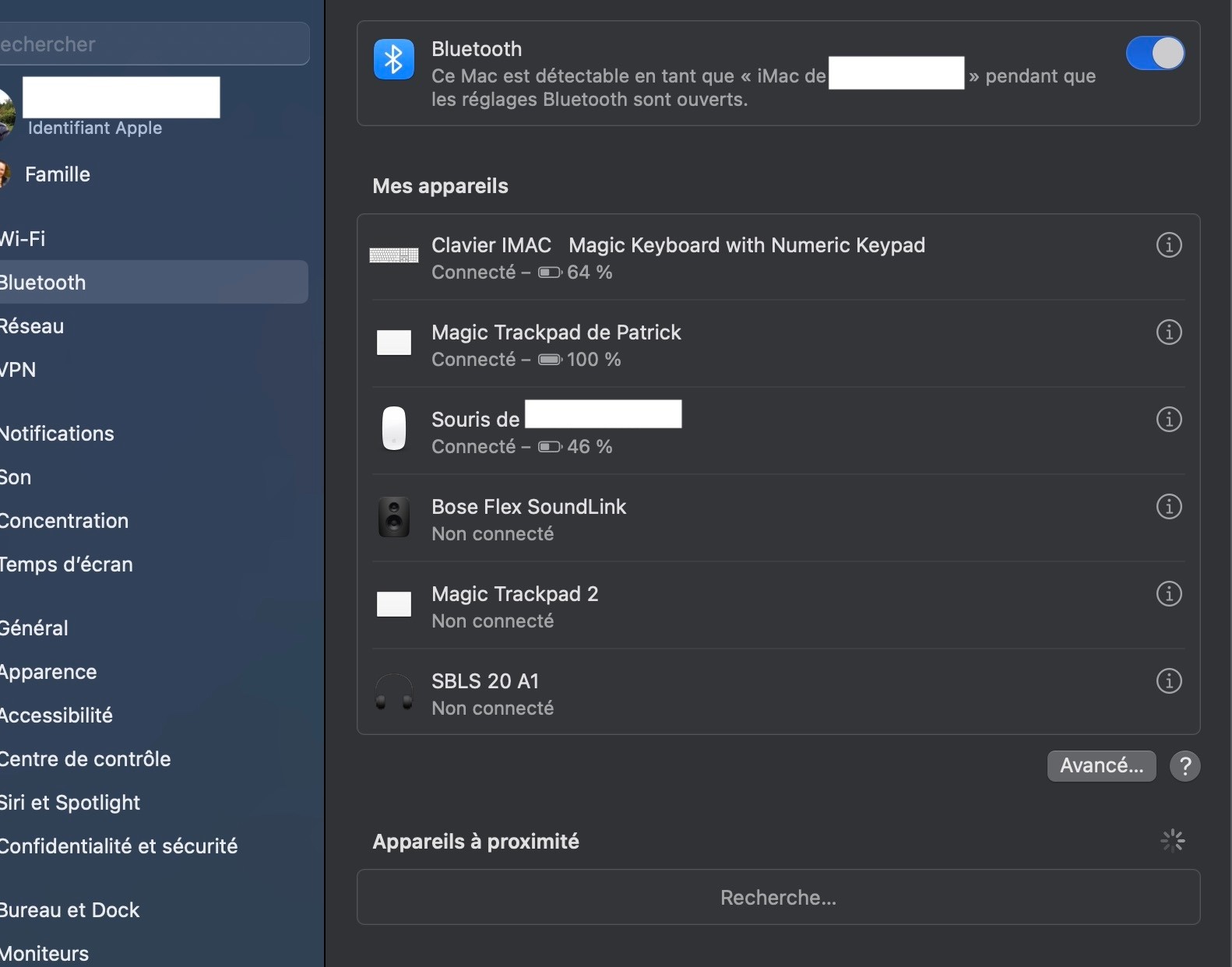
Task: Click the SBLS 20 A1 headphones icon
Action: click(394, 692)
